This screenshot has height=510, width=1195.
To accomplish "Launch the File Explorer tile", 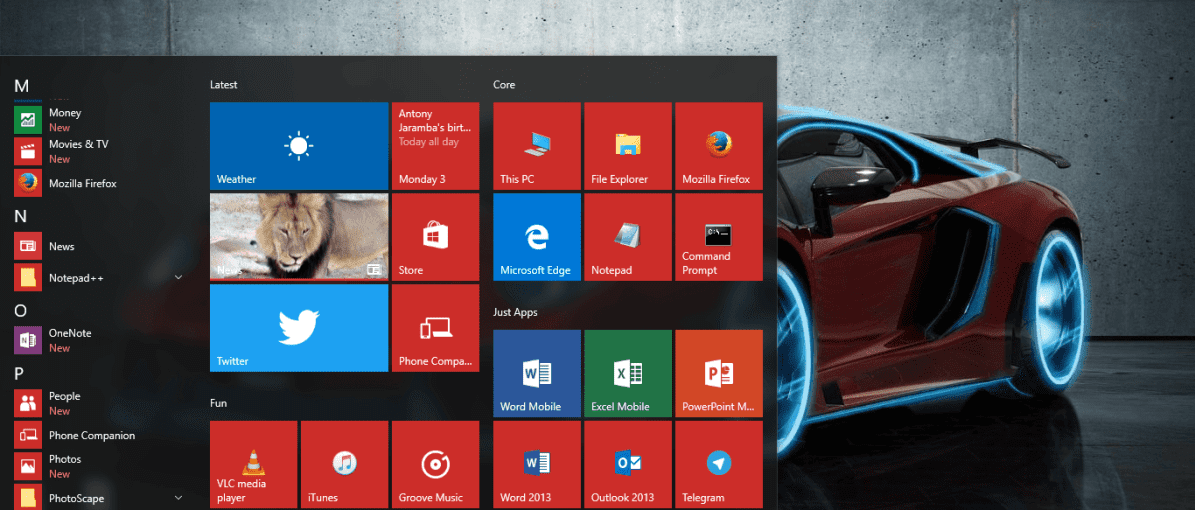I will coord(628,146).
